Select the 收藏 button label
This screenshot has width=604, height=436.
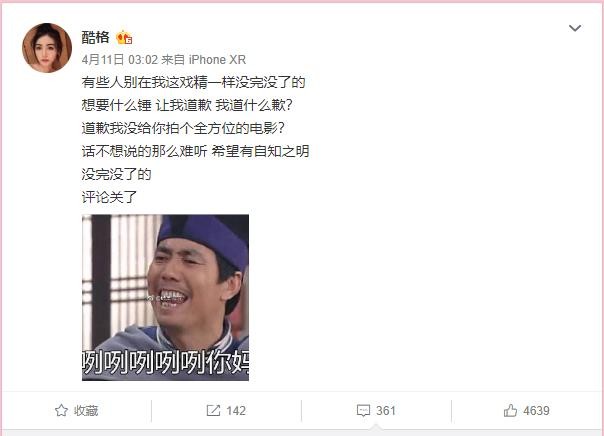(x=86, y=411)
